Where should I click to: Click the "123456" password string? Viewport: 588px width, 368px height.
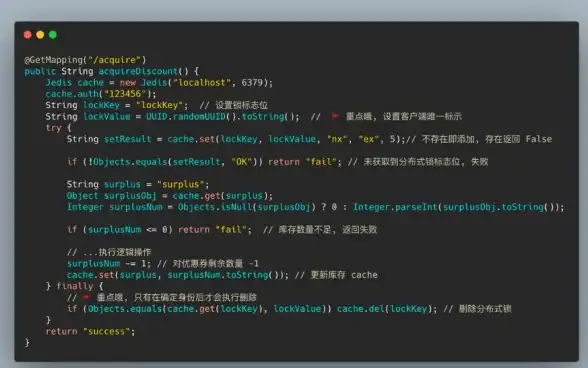[x=125, y=94]
